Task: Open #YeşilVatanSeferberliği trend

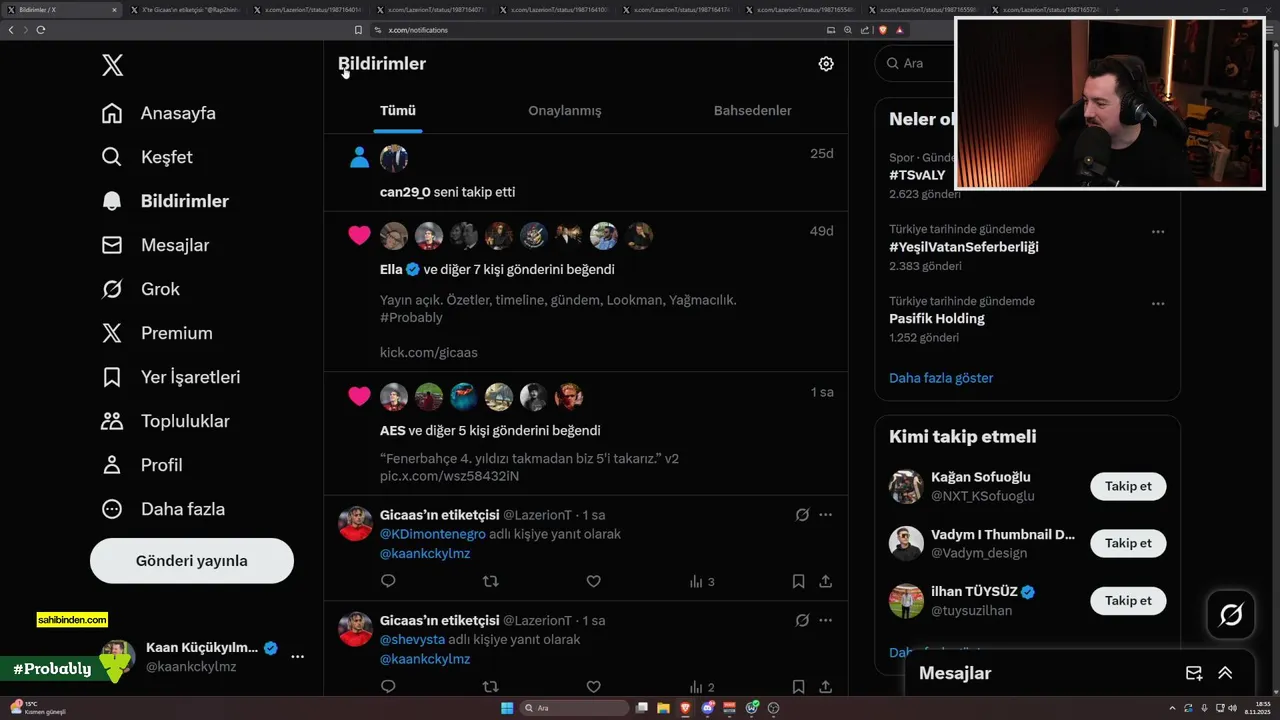Action: (964, 247)
